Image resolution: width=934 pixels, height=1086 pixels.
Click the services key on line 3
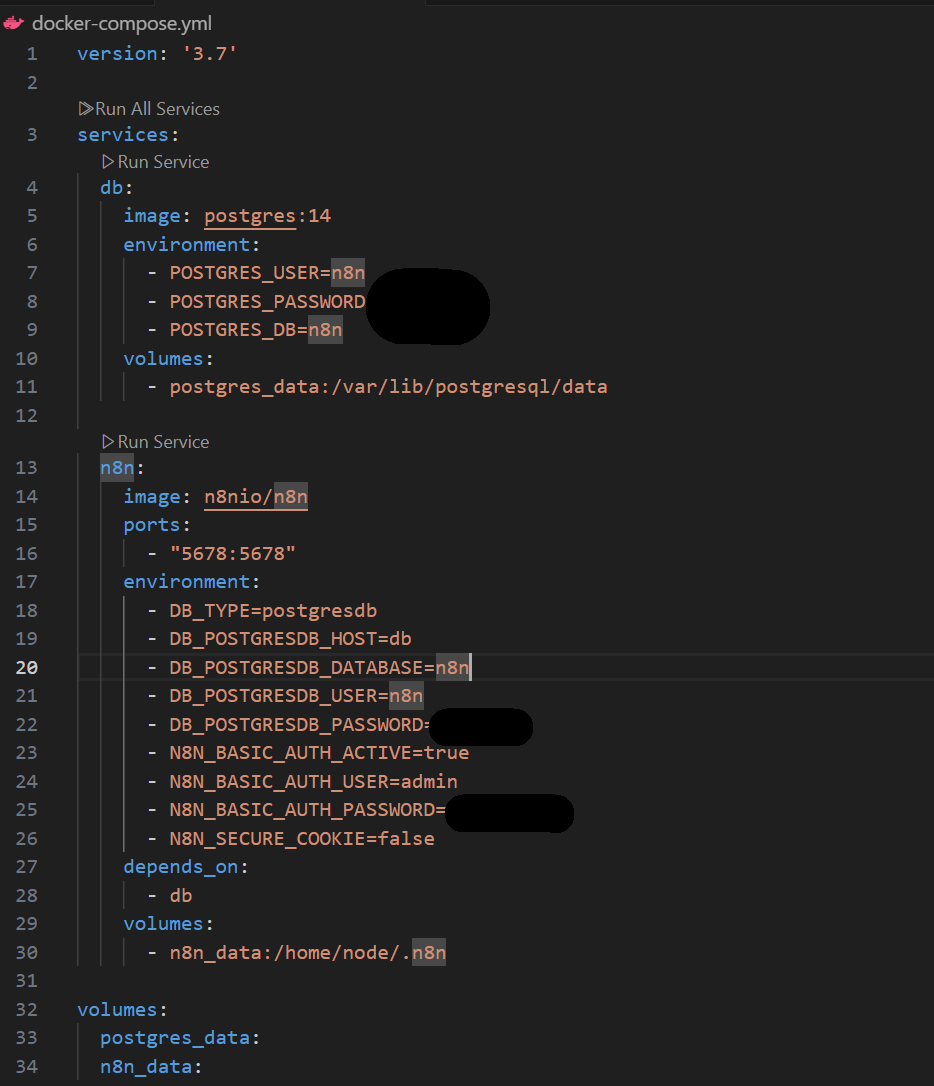(x=122, y=135)
